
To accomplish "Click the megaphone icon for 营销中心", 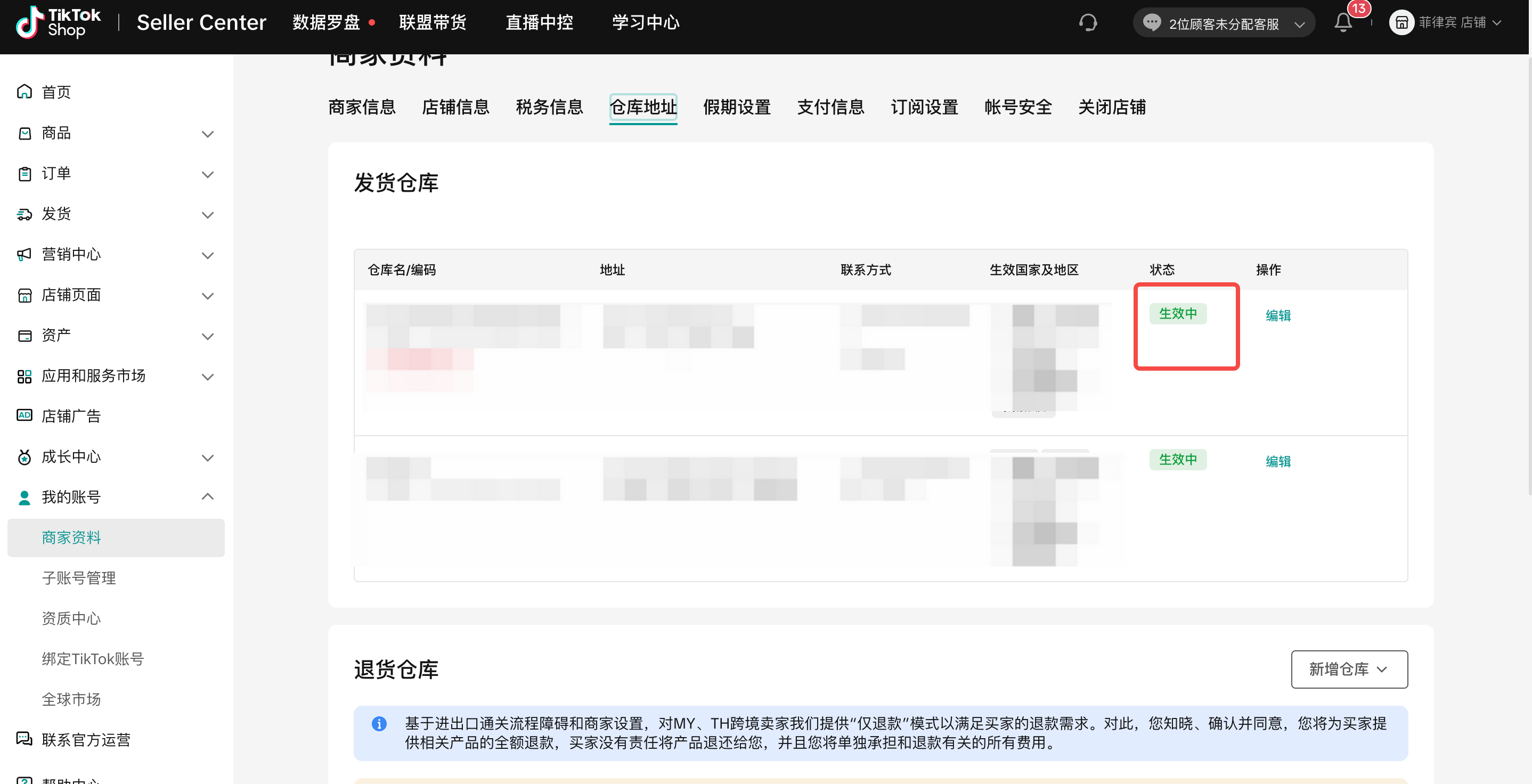I will click(25, 254).
